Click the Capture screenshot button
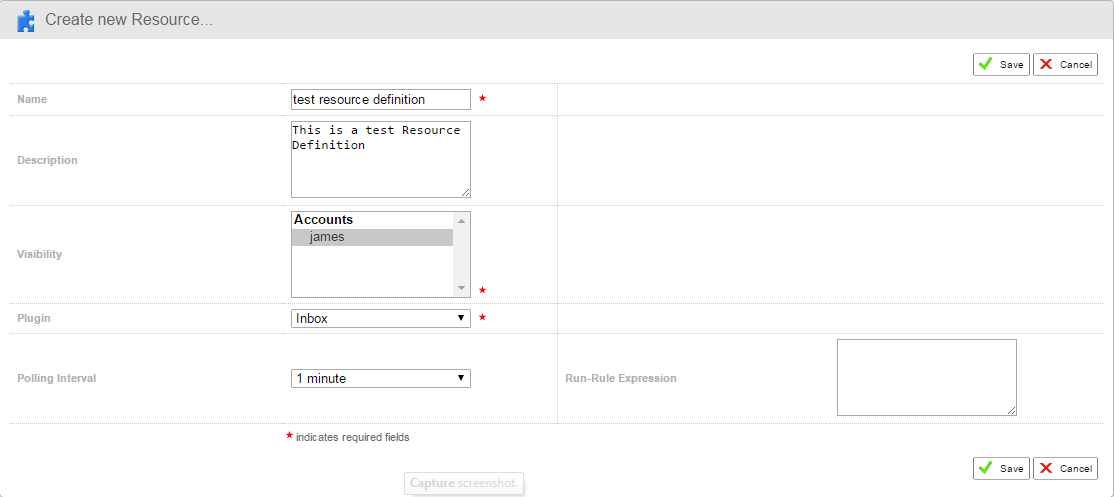 465,484
